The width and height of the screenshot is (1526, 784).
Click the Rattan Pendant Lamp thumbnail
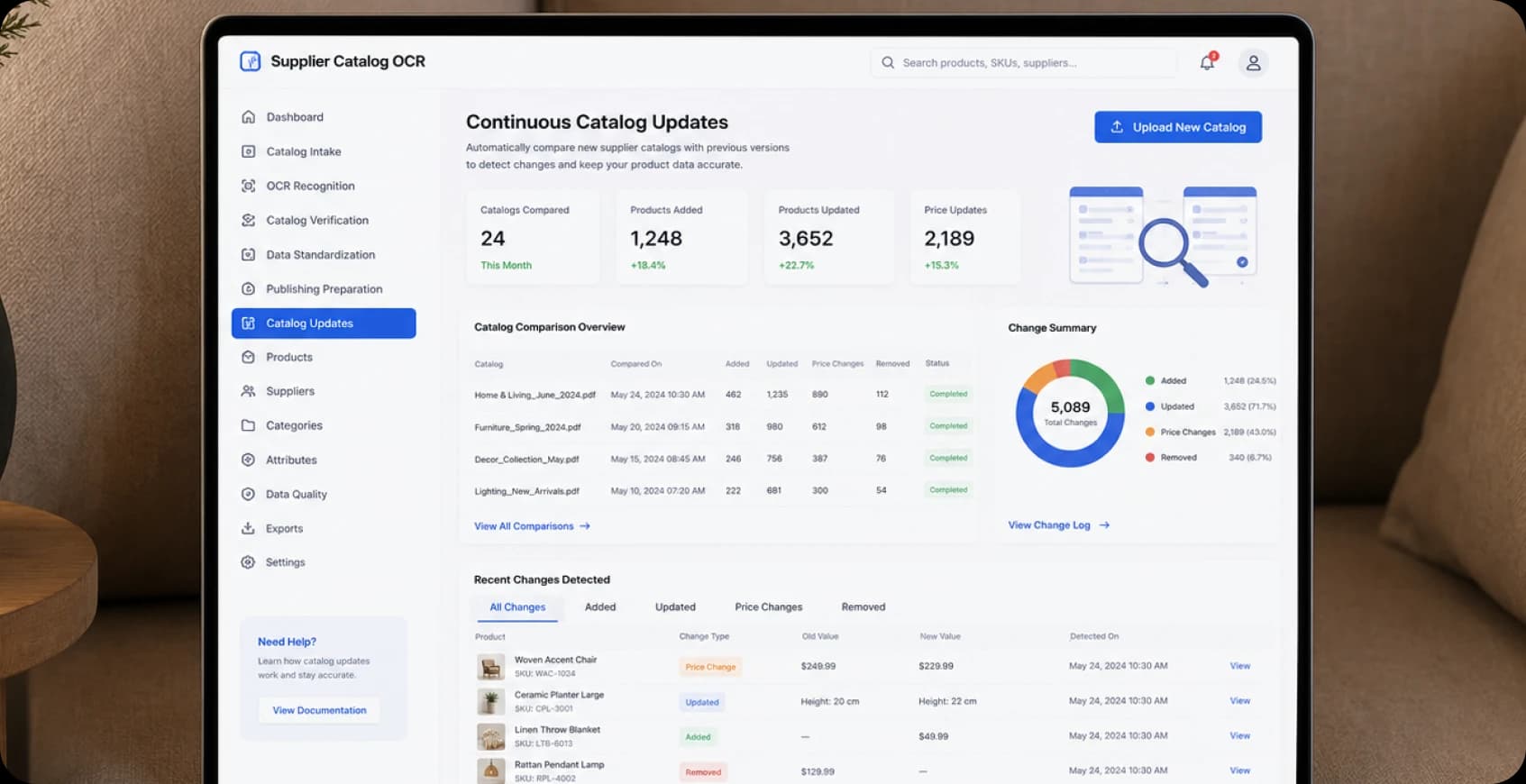coord(490,771)
